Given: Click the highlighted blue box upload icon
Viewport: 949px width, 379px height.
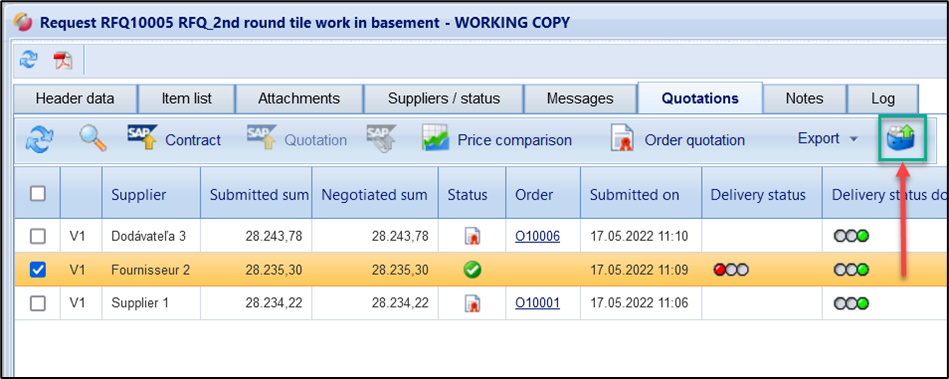Looking at the screenshot, I should click(901, 140).
